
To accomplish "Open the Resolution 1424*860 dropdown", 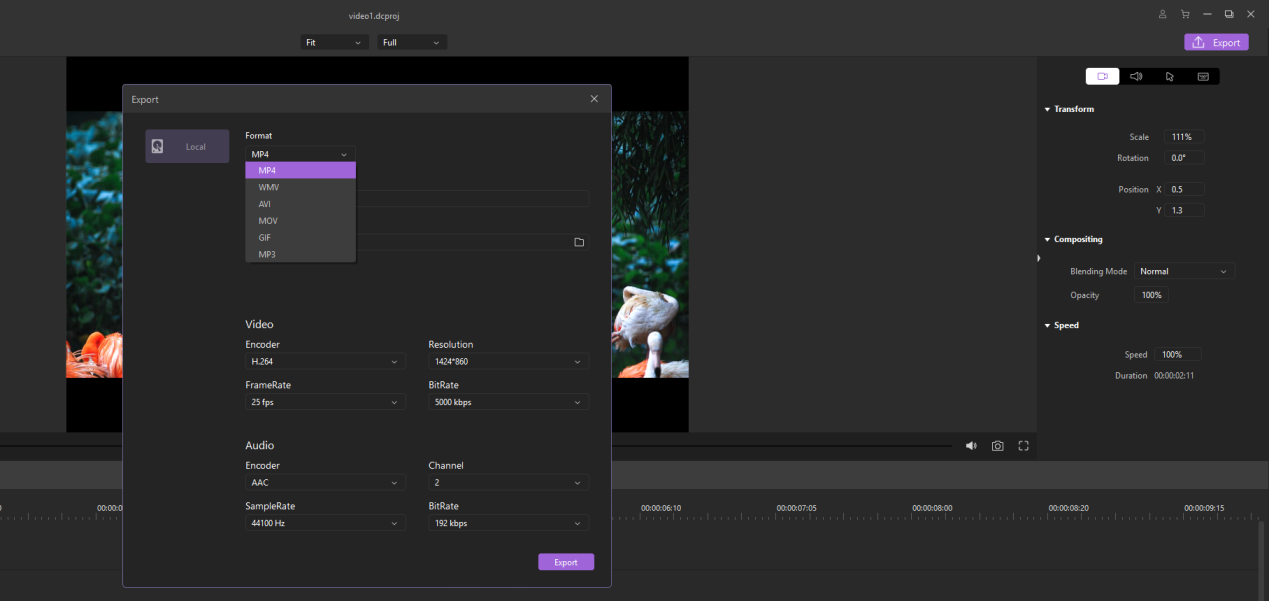I will (x=509, y=361).
